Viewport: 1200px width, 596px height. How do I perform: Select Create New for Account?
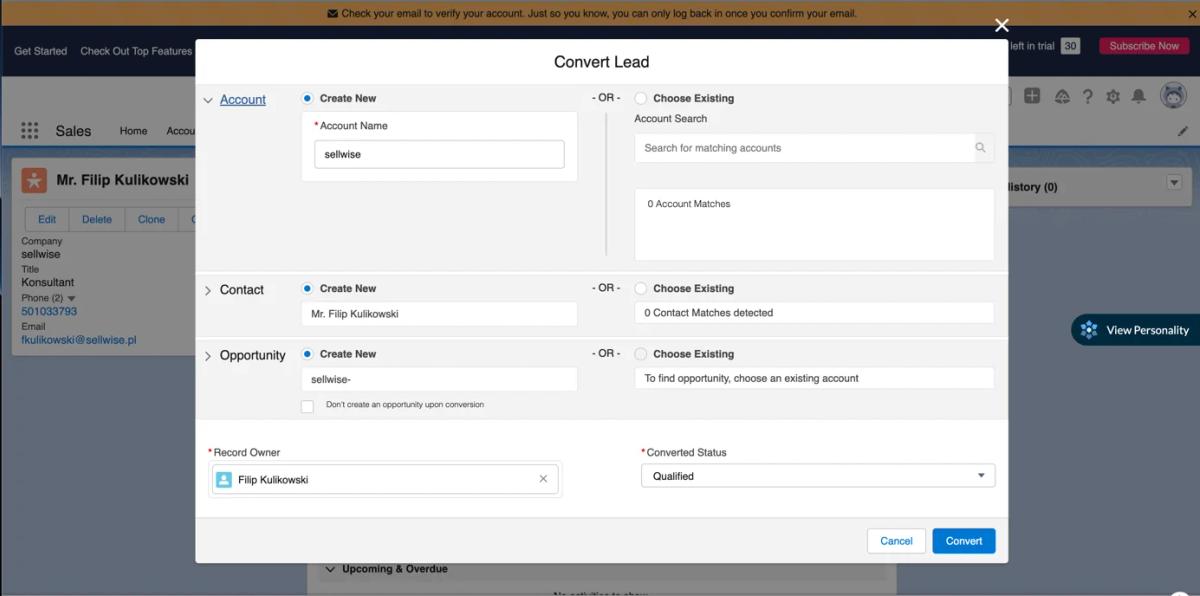307,98
